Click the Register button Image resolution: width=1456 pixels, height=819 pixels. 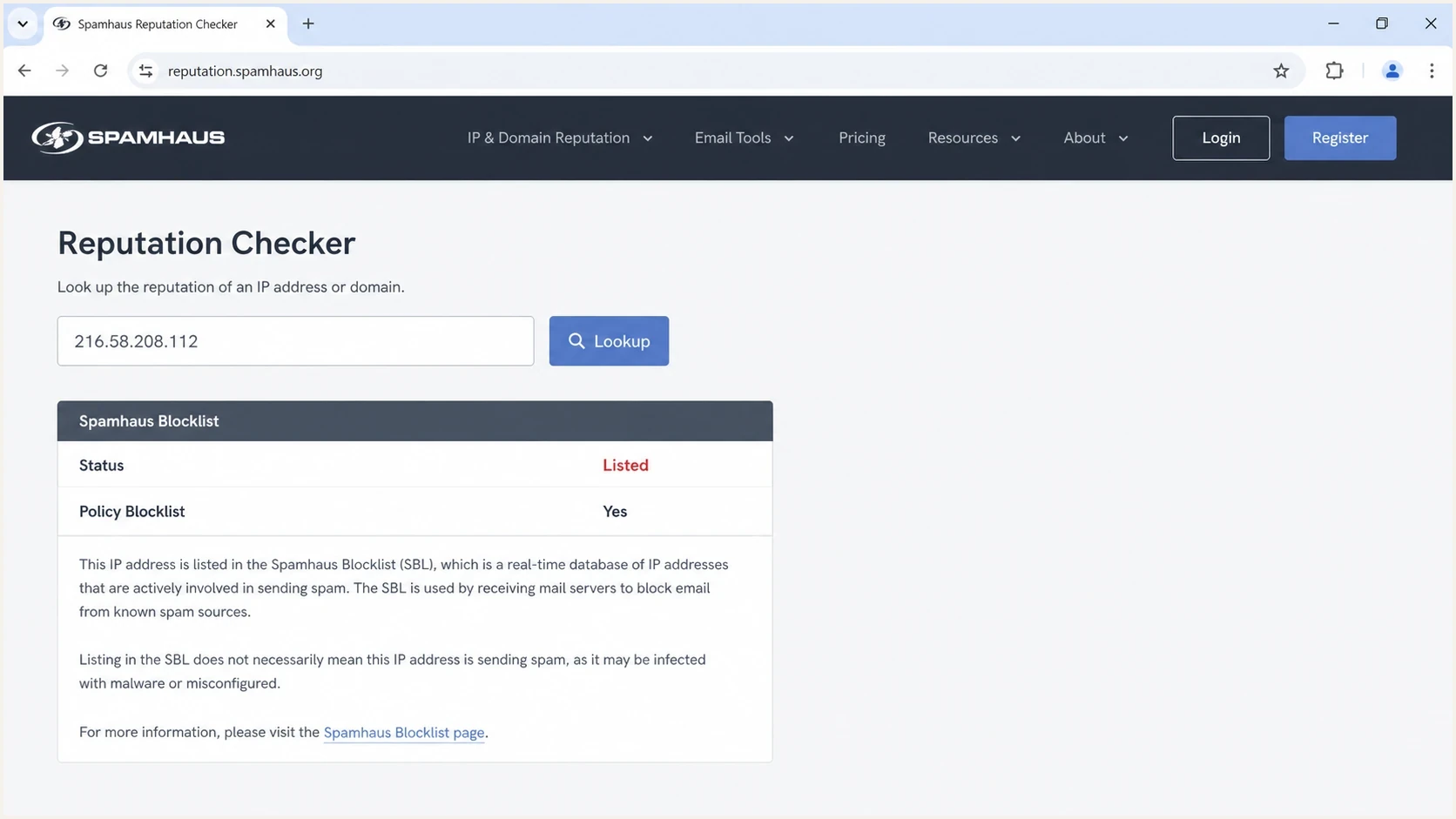(1340, 138)
